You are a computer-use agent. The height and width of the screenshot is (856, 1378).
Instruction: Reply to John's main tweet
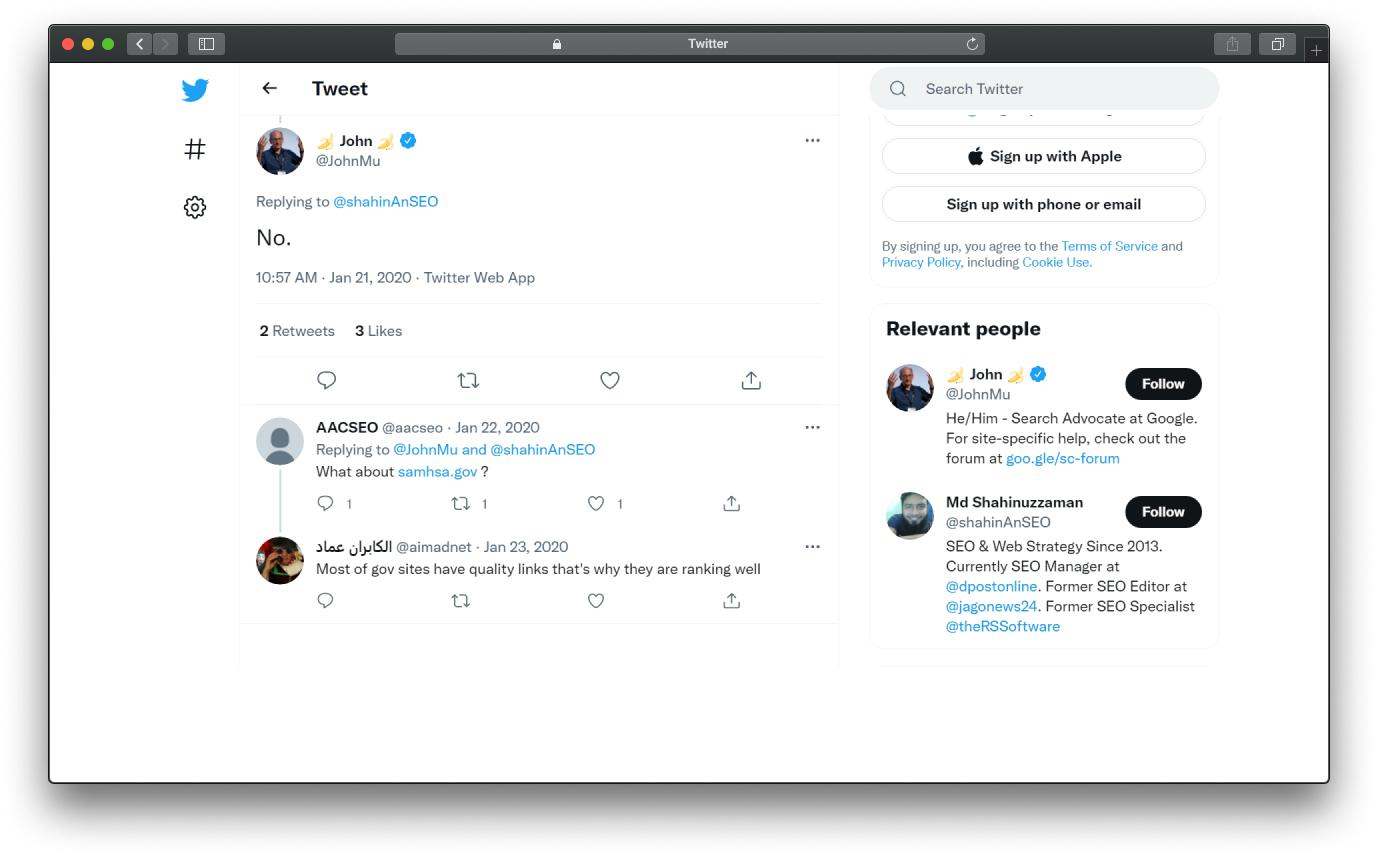pos(326,380)
